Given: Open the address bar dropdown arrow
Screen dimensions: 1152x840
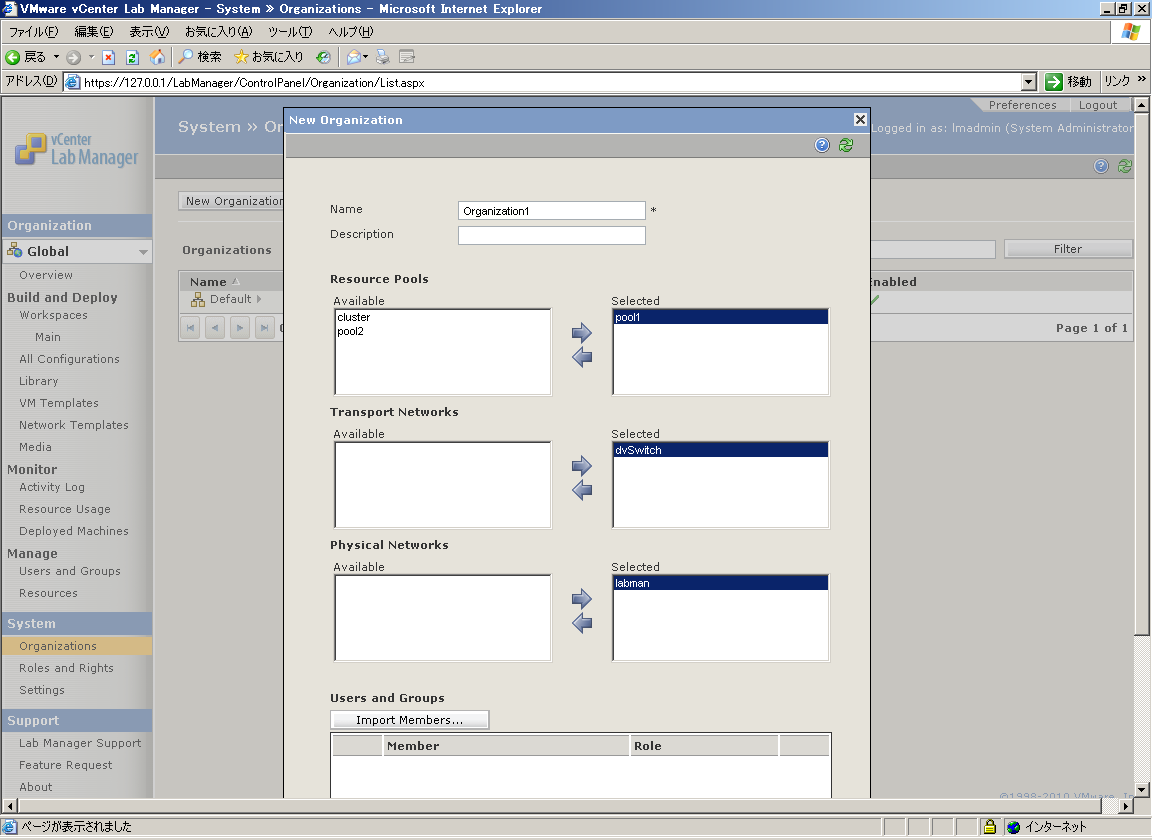Looking at the screenshot, I should 1029,82.
